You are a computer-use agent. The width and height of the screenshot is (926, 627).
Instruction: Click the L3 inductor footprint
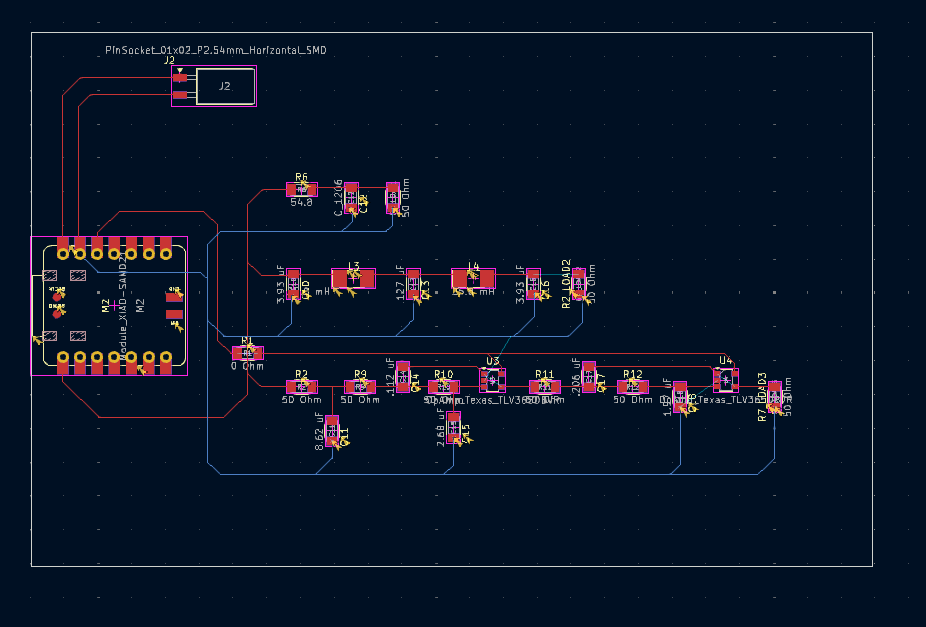pyautogui.click(x=353, y=278)
